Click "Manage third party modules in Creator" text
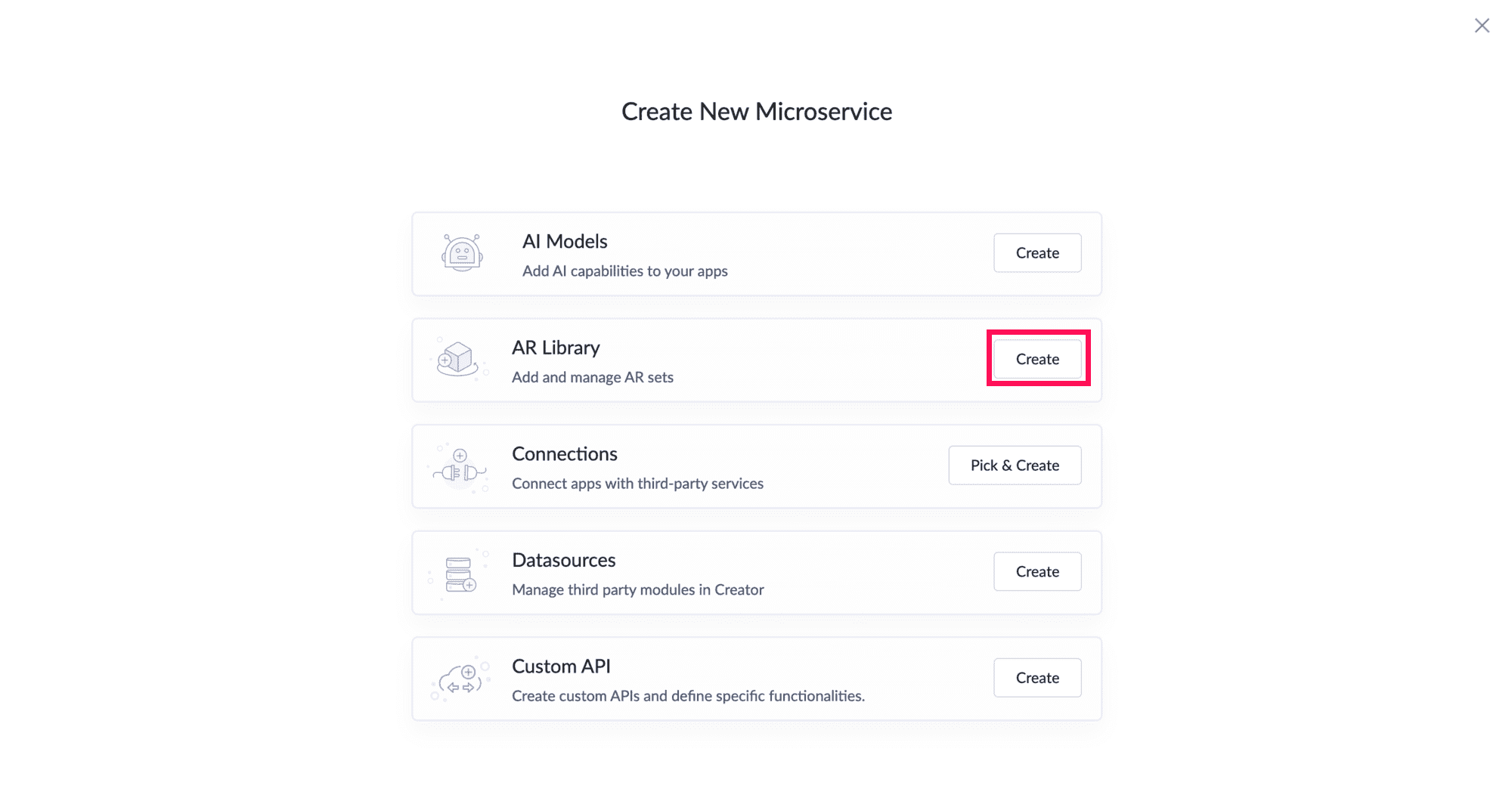1512x801 pixels. pyautogui.click(x=637, y=590)
